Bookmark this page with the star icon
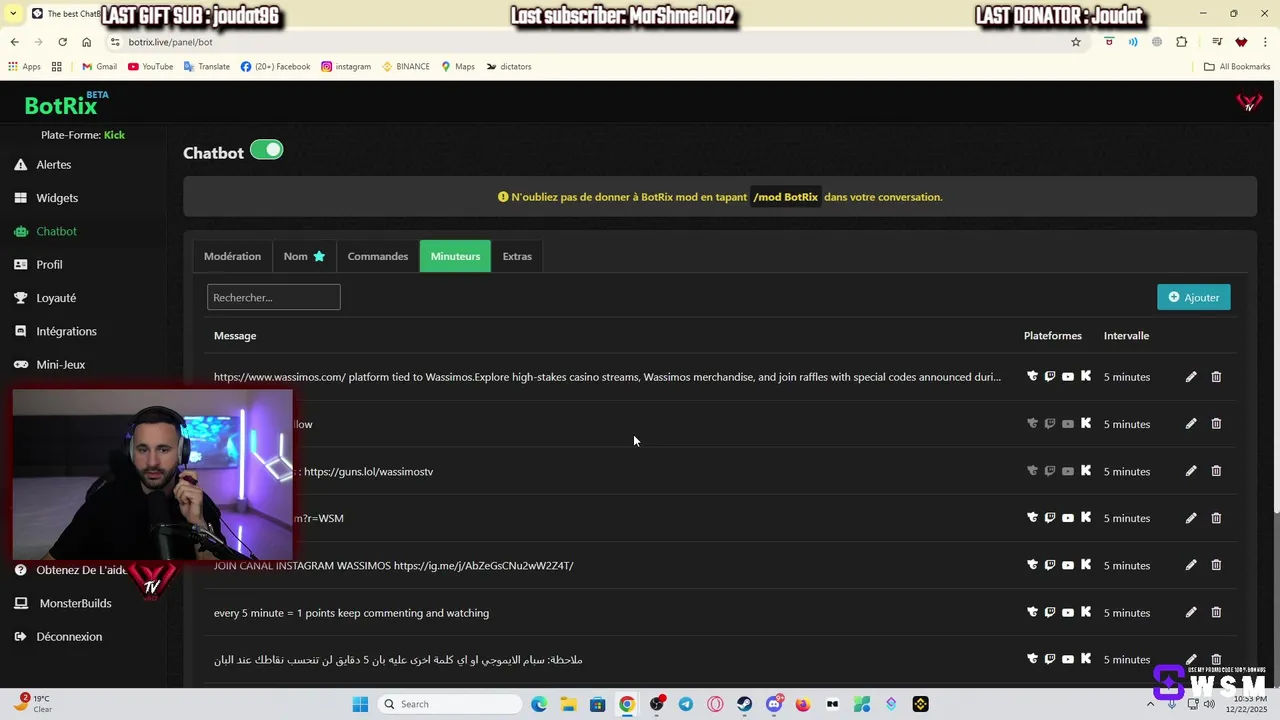 [1076, 42]
